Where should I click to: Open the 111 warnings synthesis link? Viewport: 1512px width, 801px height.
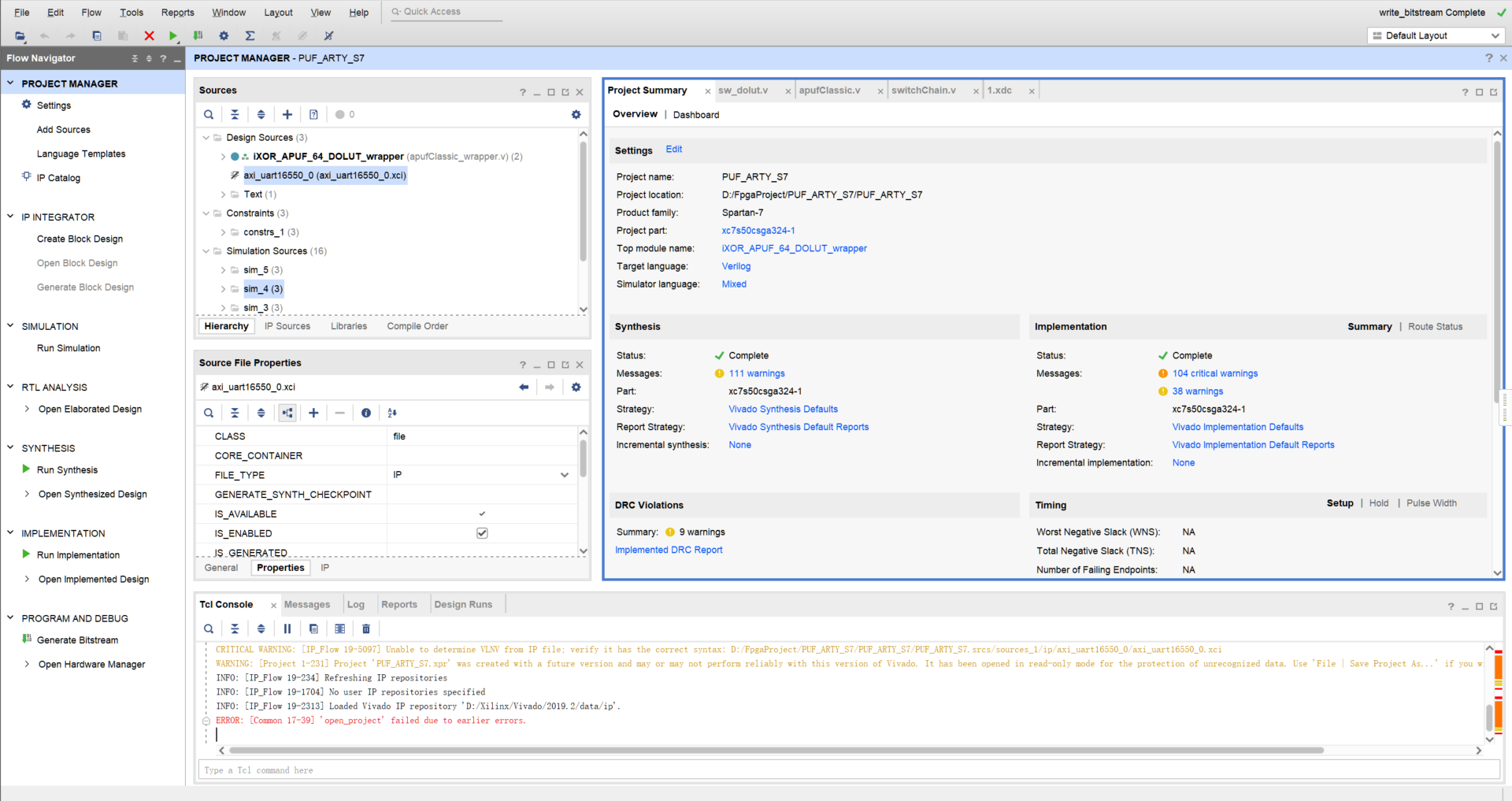757,373
